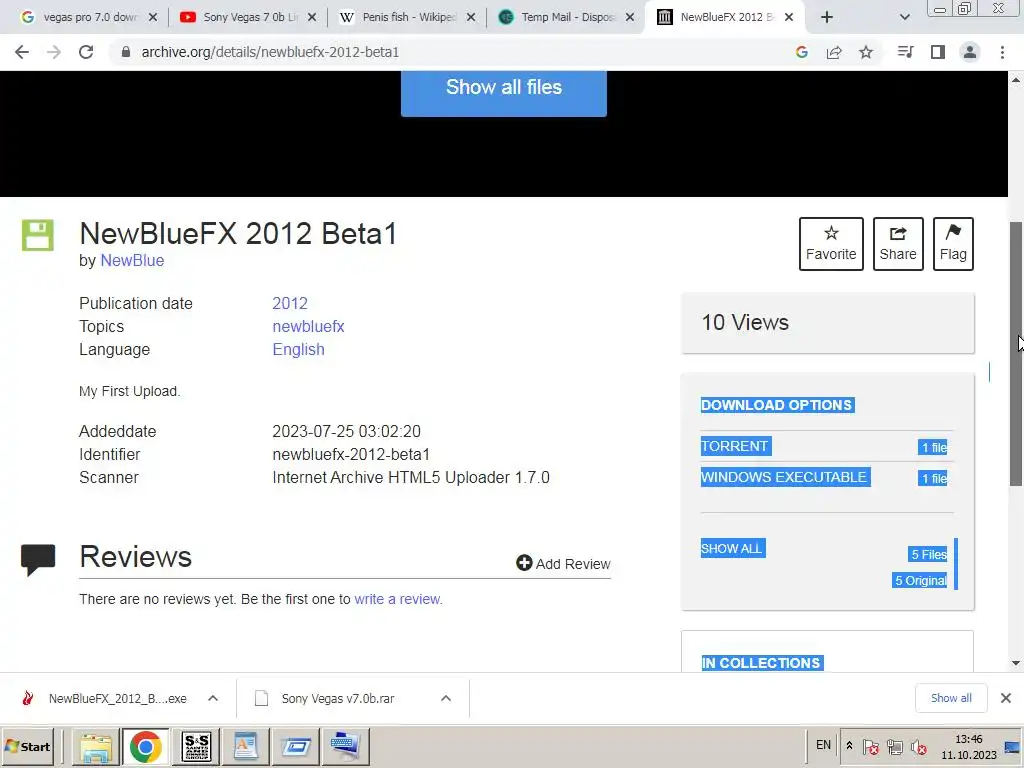
Task: Click the Google icon in address bar
Action: pyautogui.click(x=802, y=52)
